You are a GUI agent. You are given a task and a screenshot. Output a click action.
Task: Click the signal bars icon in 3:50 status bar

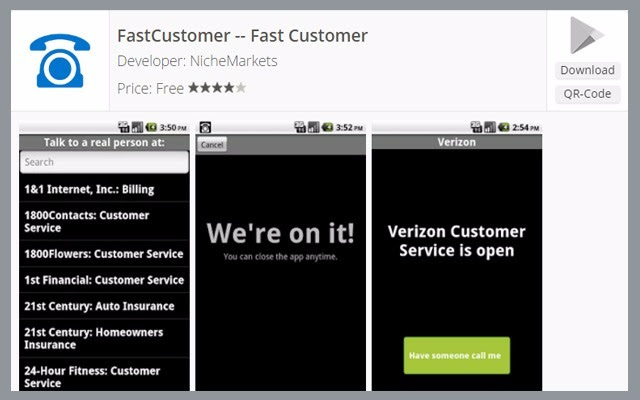click(x=137, y=127)
